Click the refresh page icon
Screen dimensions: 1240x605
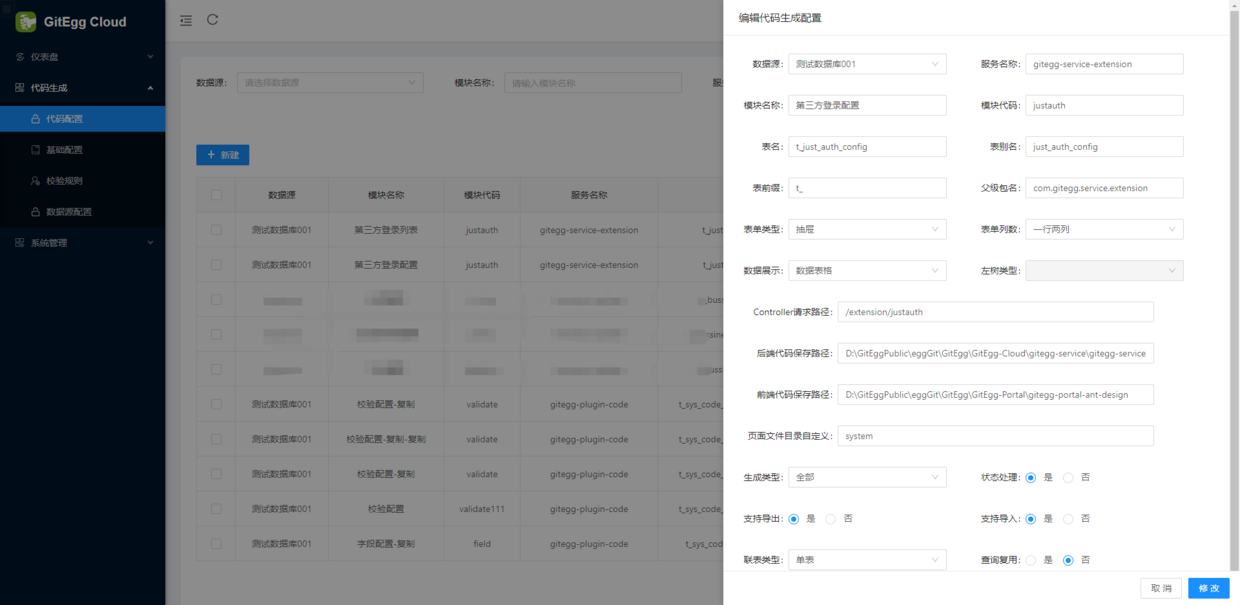(x=213, y=20)
